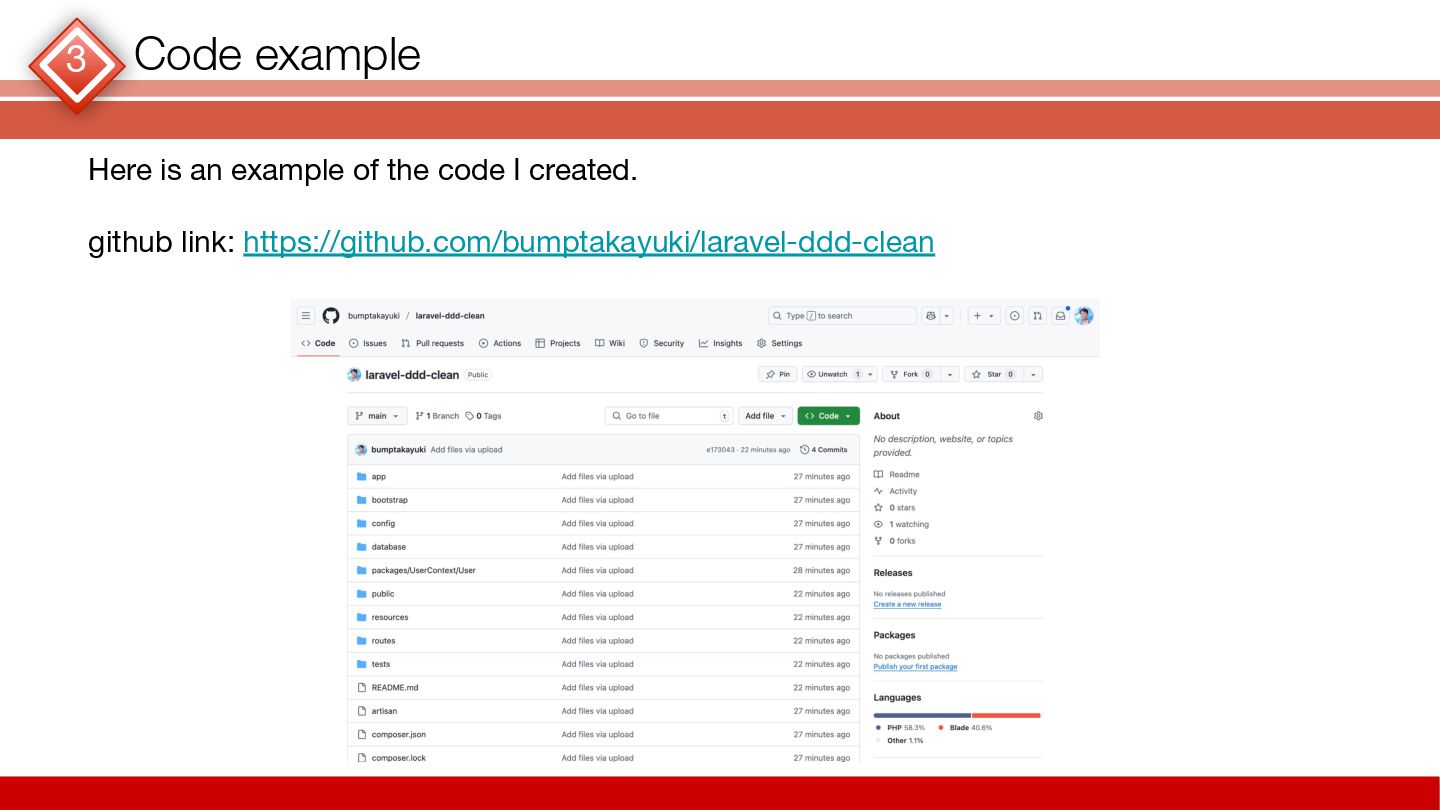Open the routes folder
The width and height of the screenshot is (1440, 810).
[383, 641]
